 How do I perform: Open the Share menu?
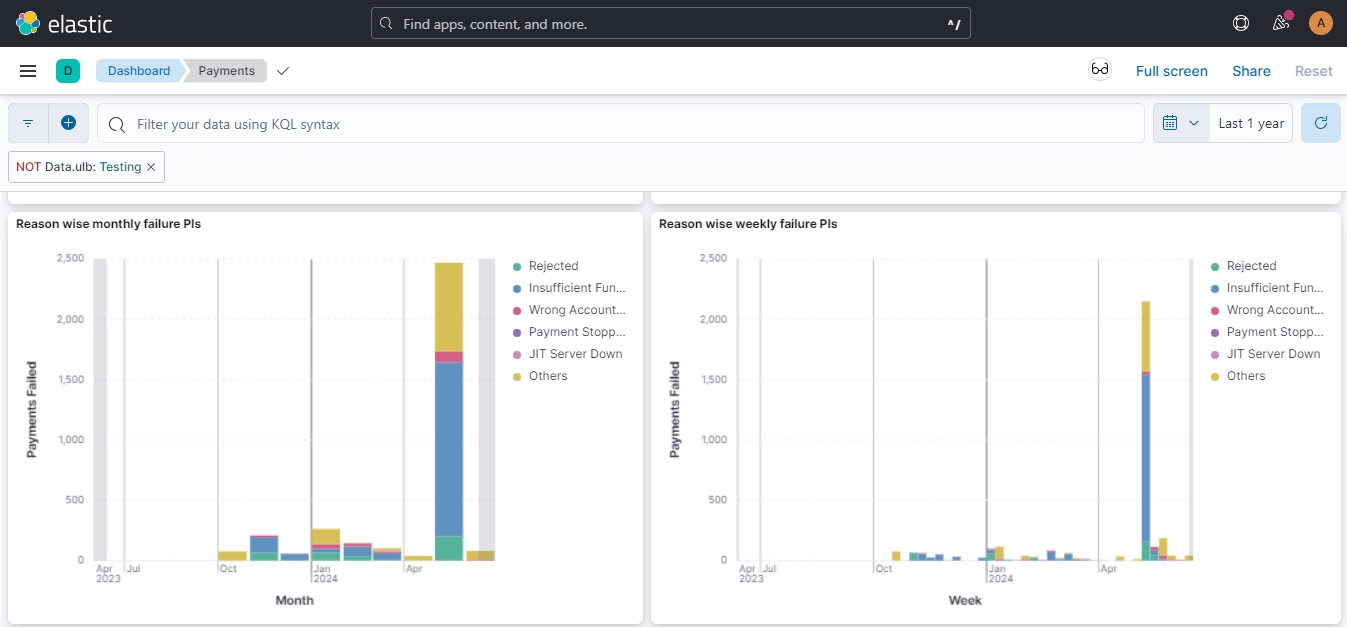(x=1251, y=71)
